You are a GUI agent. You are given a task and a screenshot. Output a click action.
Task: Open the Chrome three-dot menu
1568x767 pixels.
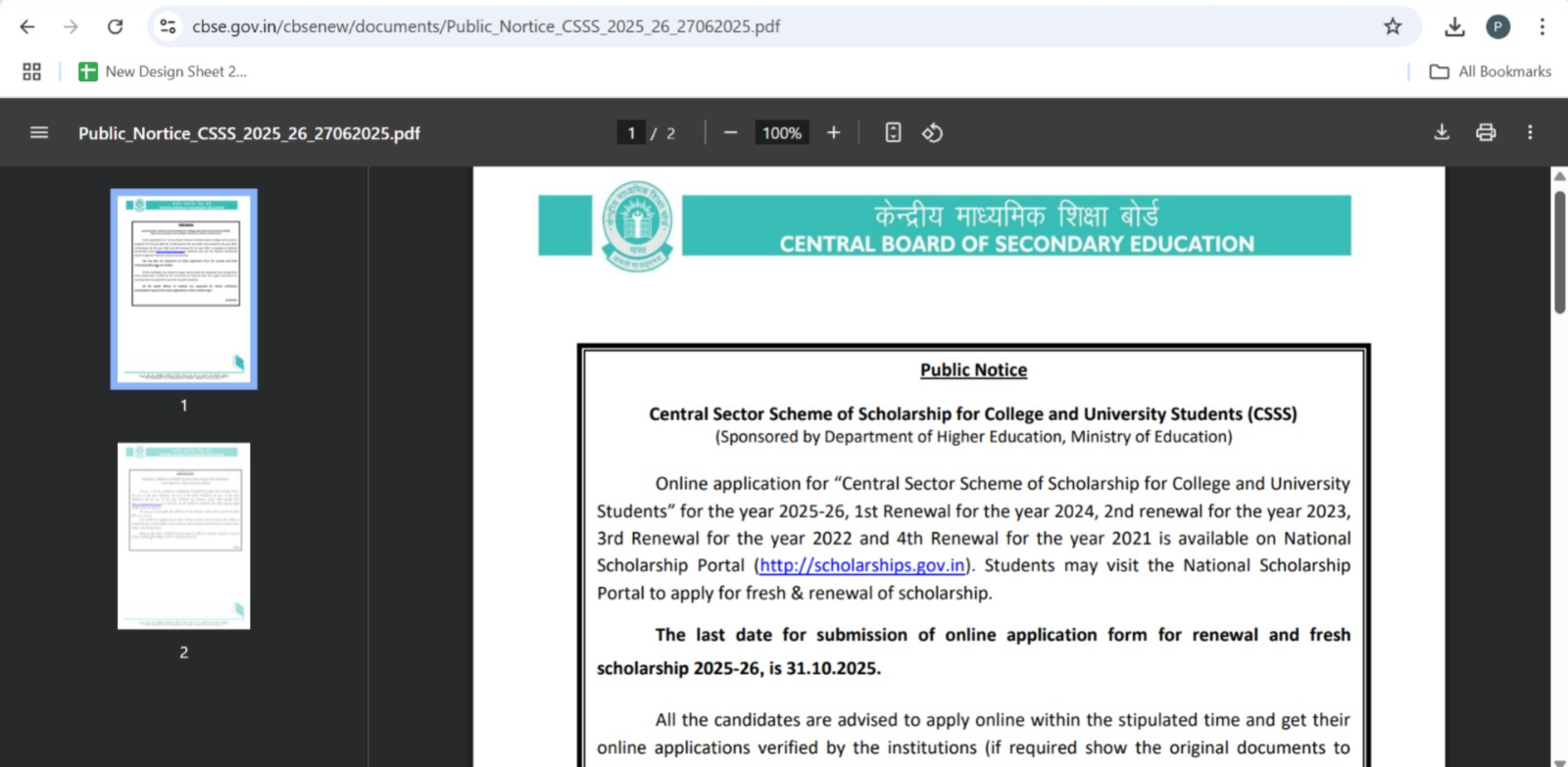coord(1542,26)
